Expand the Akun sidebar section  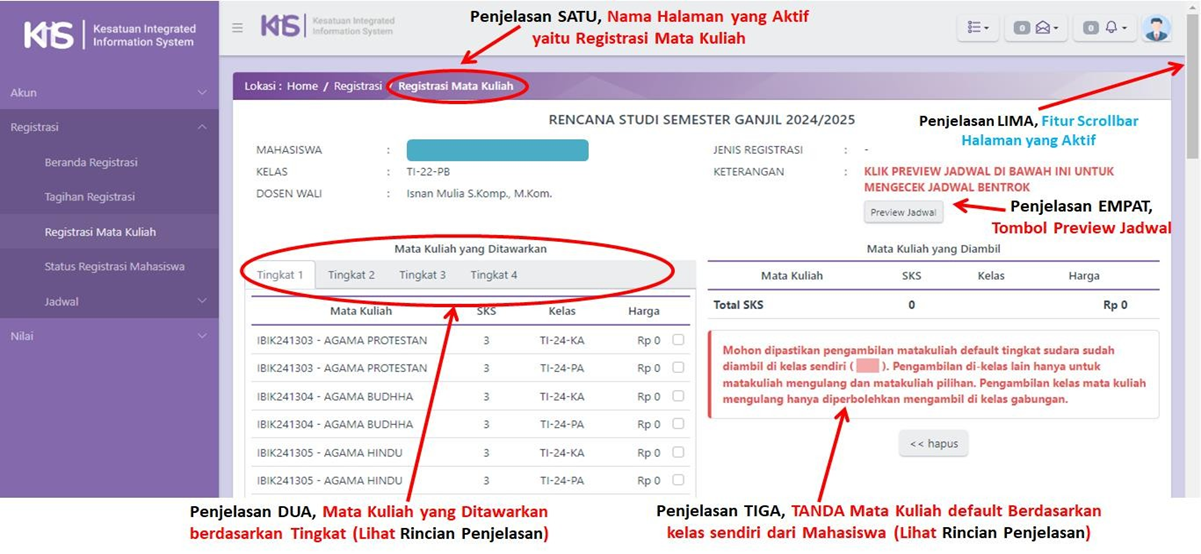click(x=109, y=92)
